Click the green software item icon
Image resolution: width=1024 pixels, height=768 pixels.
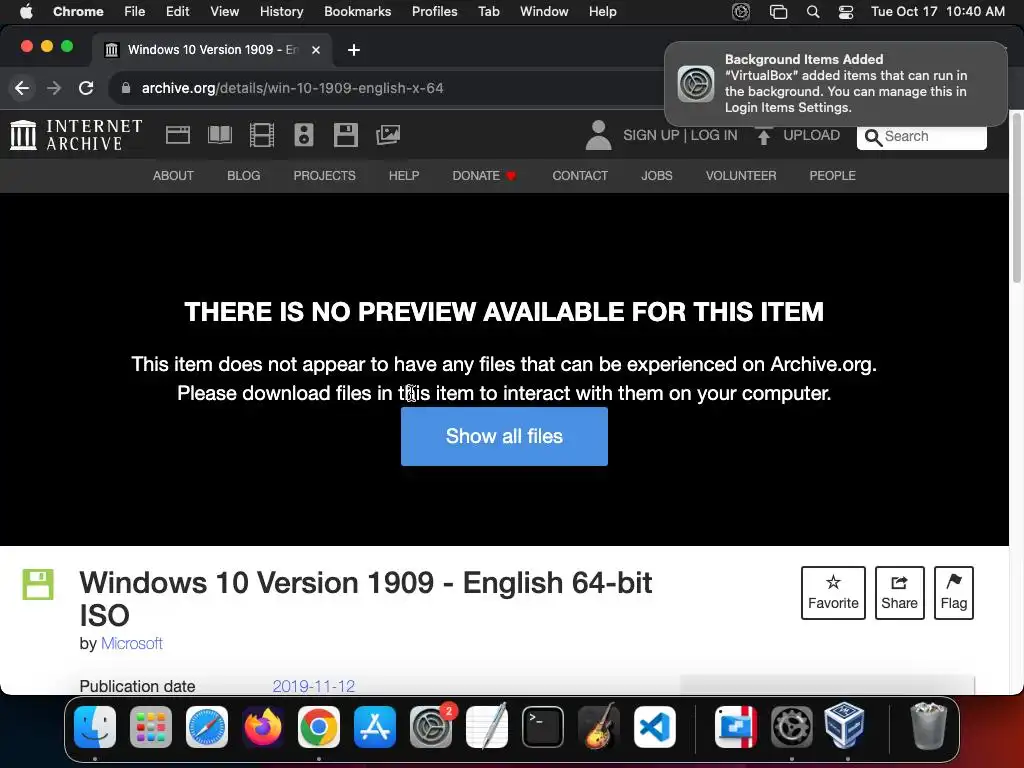coord(38,584)
